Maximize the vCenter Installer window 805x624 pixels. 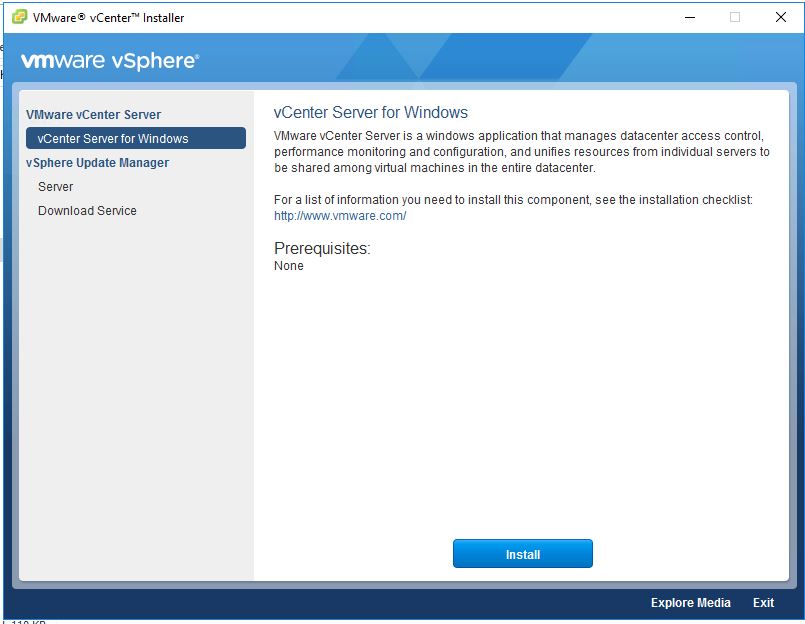[x=735, y=17]
